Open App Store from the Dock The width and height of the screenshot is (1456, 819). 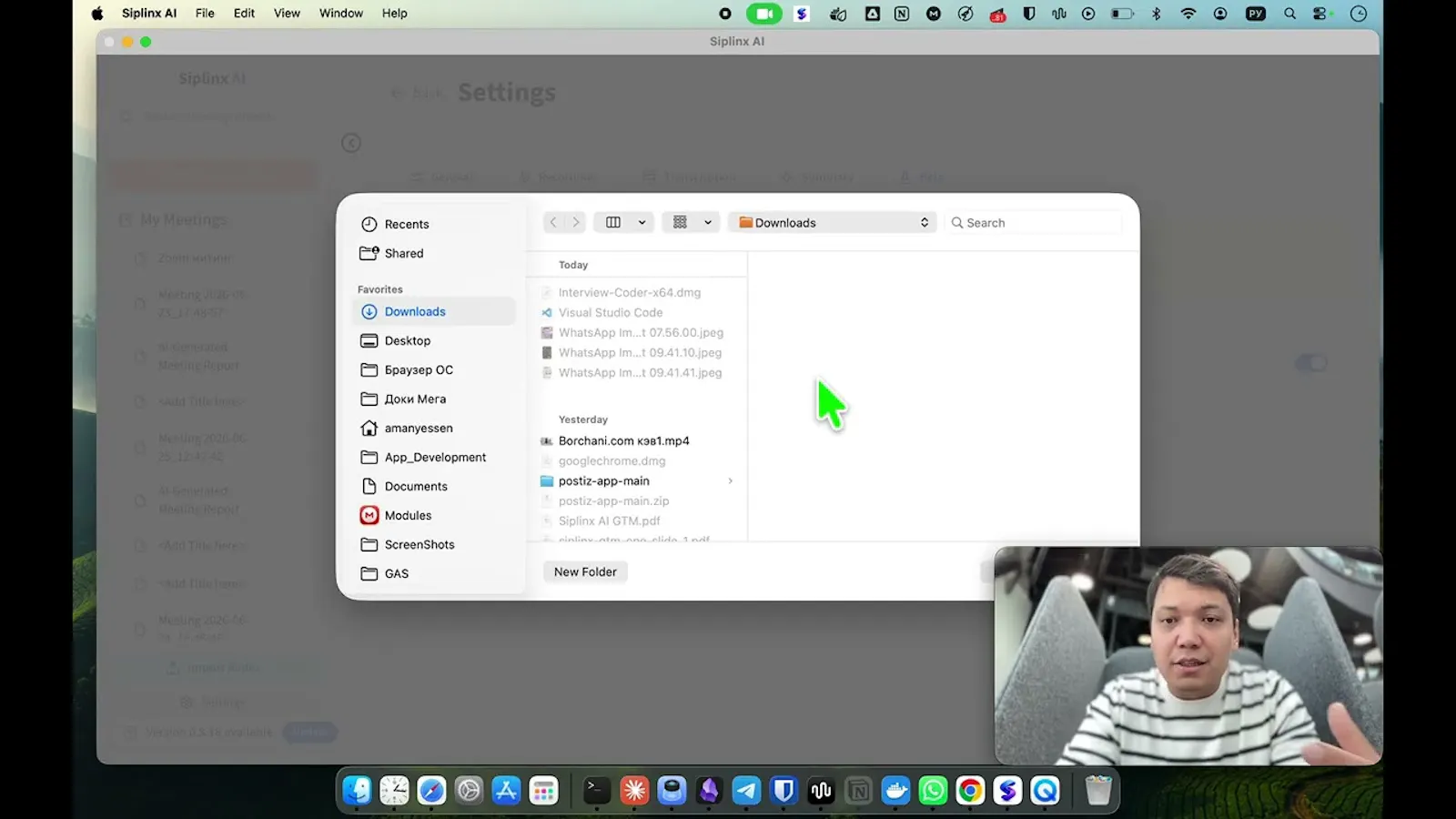click(x=506, y=790)
